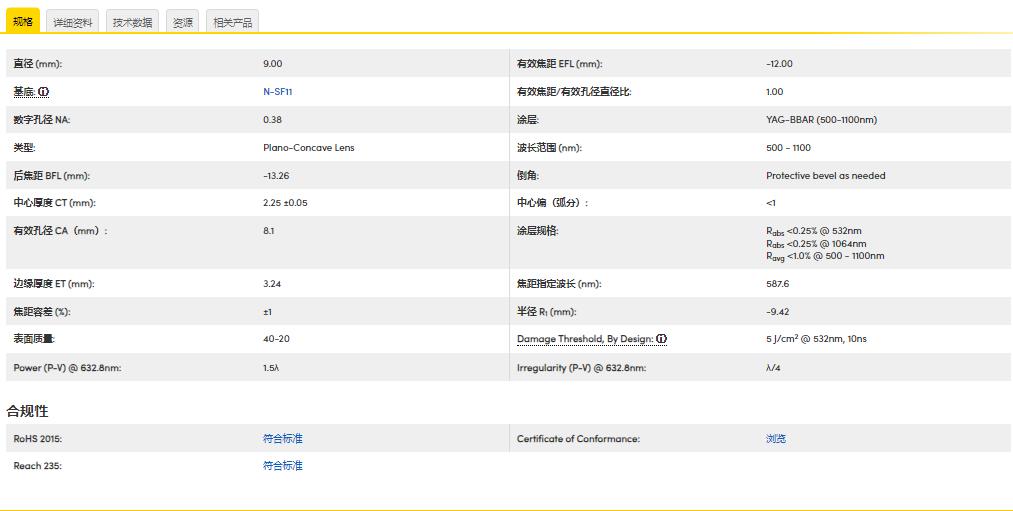Click the 直径 (mm) label

point(37,64)
